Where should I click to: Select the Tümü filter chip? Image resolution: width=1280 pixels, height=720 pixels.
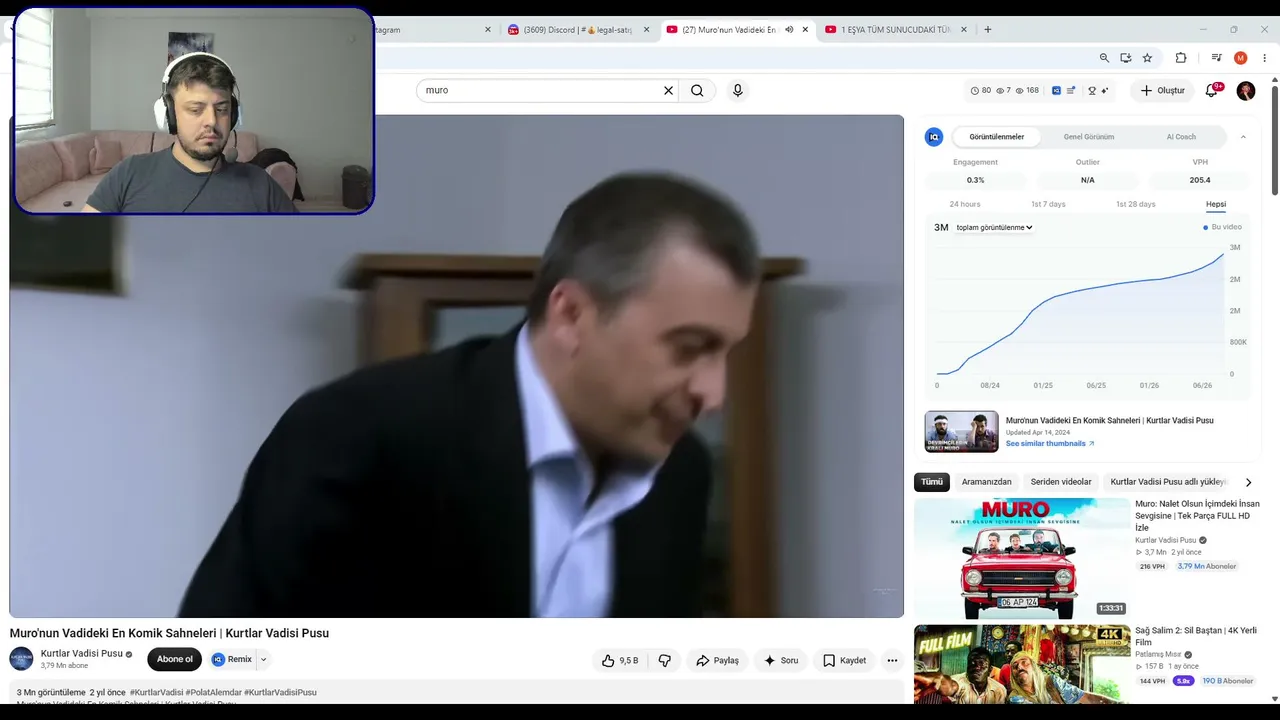tap(932, 482)
